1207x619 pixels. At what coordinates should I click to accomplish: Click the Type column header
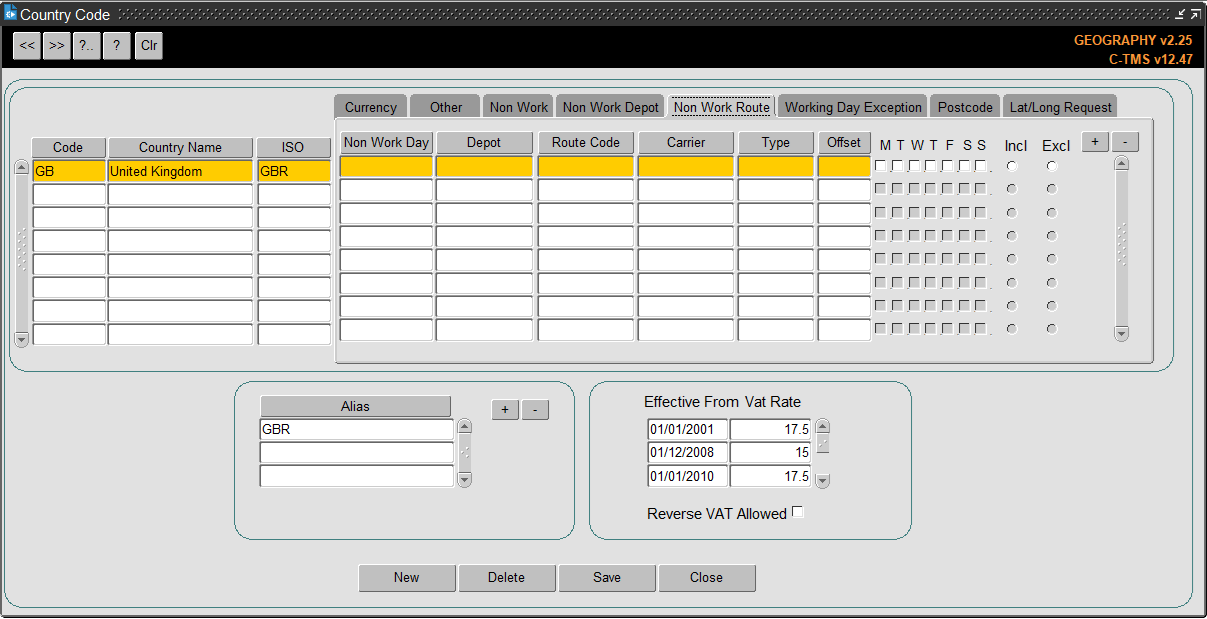coord(776,143)
